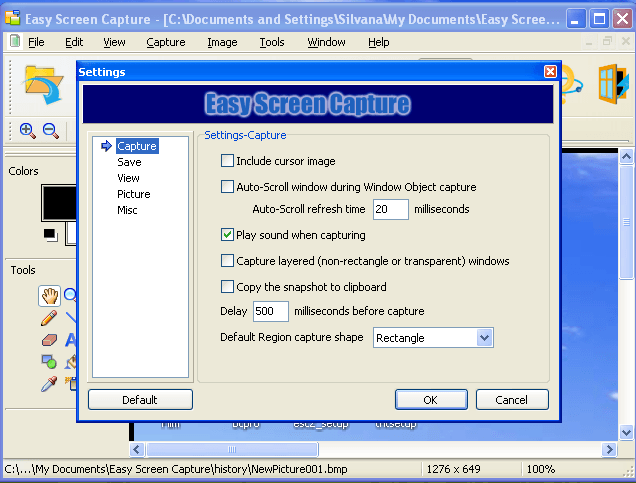This screenshot has width=636, height=483.
Task: Select View in settings category list
Action: (128, 178)
